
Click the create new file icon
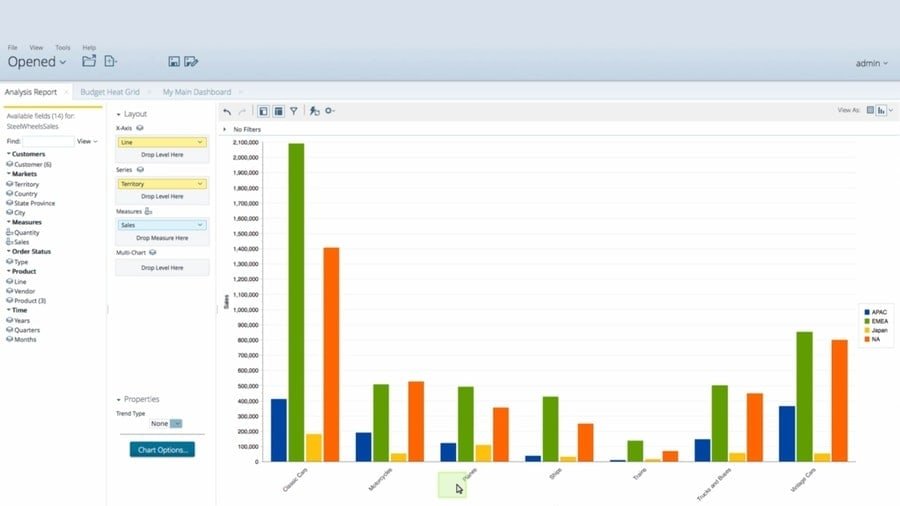pyautogui.click(x=110, y=62)
